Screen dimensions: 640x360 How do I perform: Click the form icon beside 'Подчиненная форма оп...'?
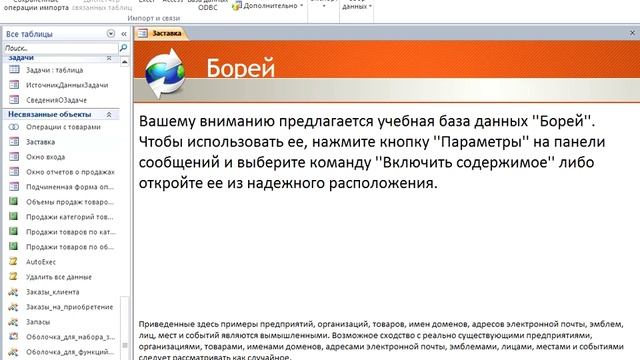click(14, 187)
